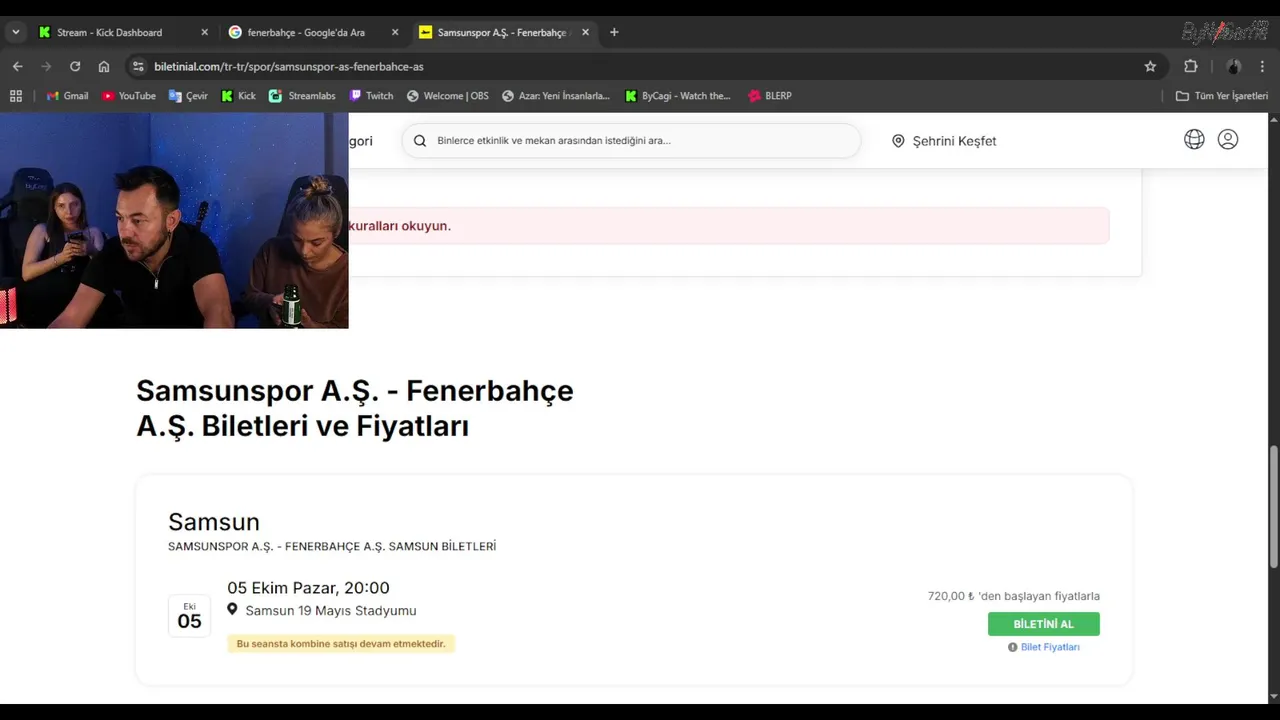This screenshot has width=1280, height=720.
Task: Click the Eki 05 date badge
Action: 189,616
